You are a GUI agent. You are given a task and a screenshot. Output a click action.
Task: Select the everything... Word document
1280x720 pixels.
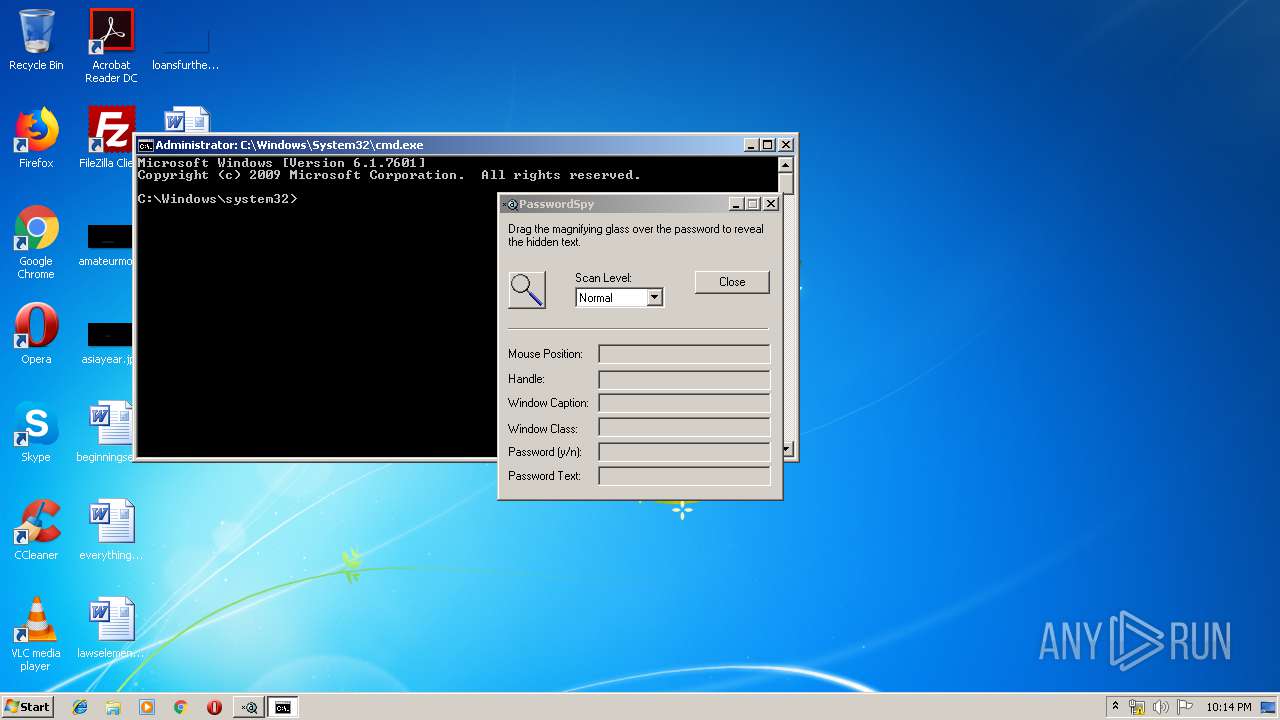tap(111, 530)
